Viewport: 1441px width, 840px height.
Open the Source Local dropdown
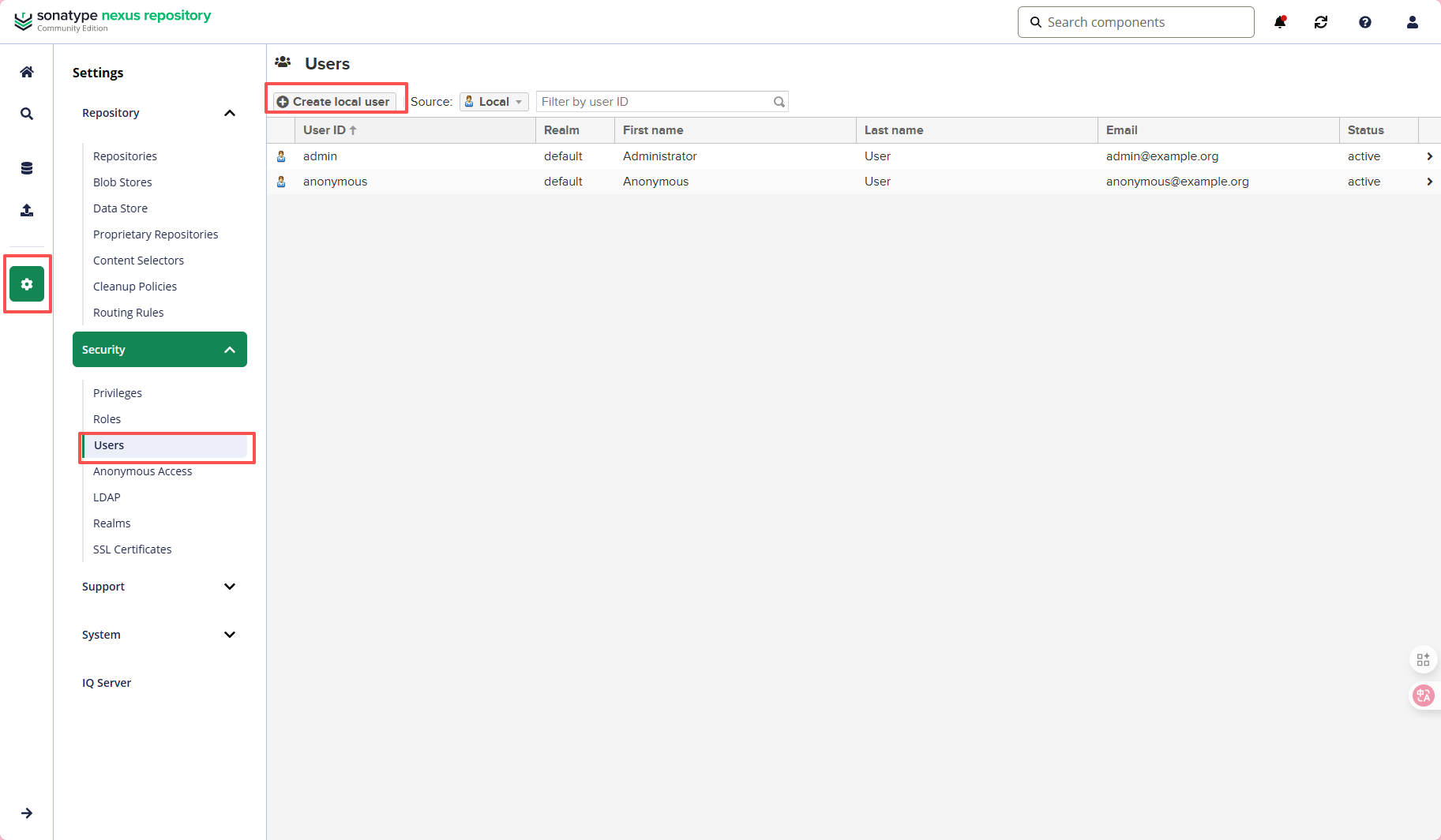tap(494, 102)
